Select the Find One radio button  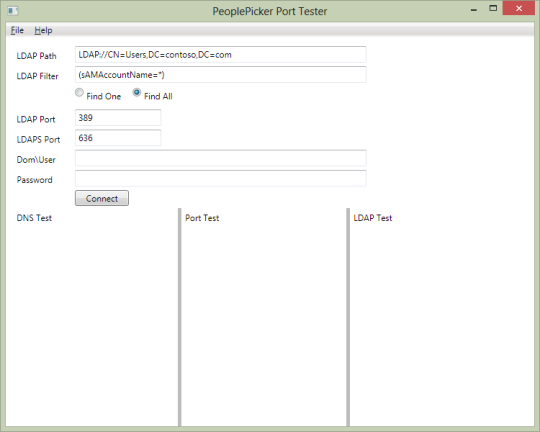click(x=79, y=92)
